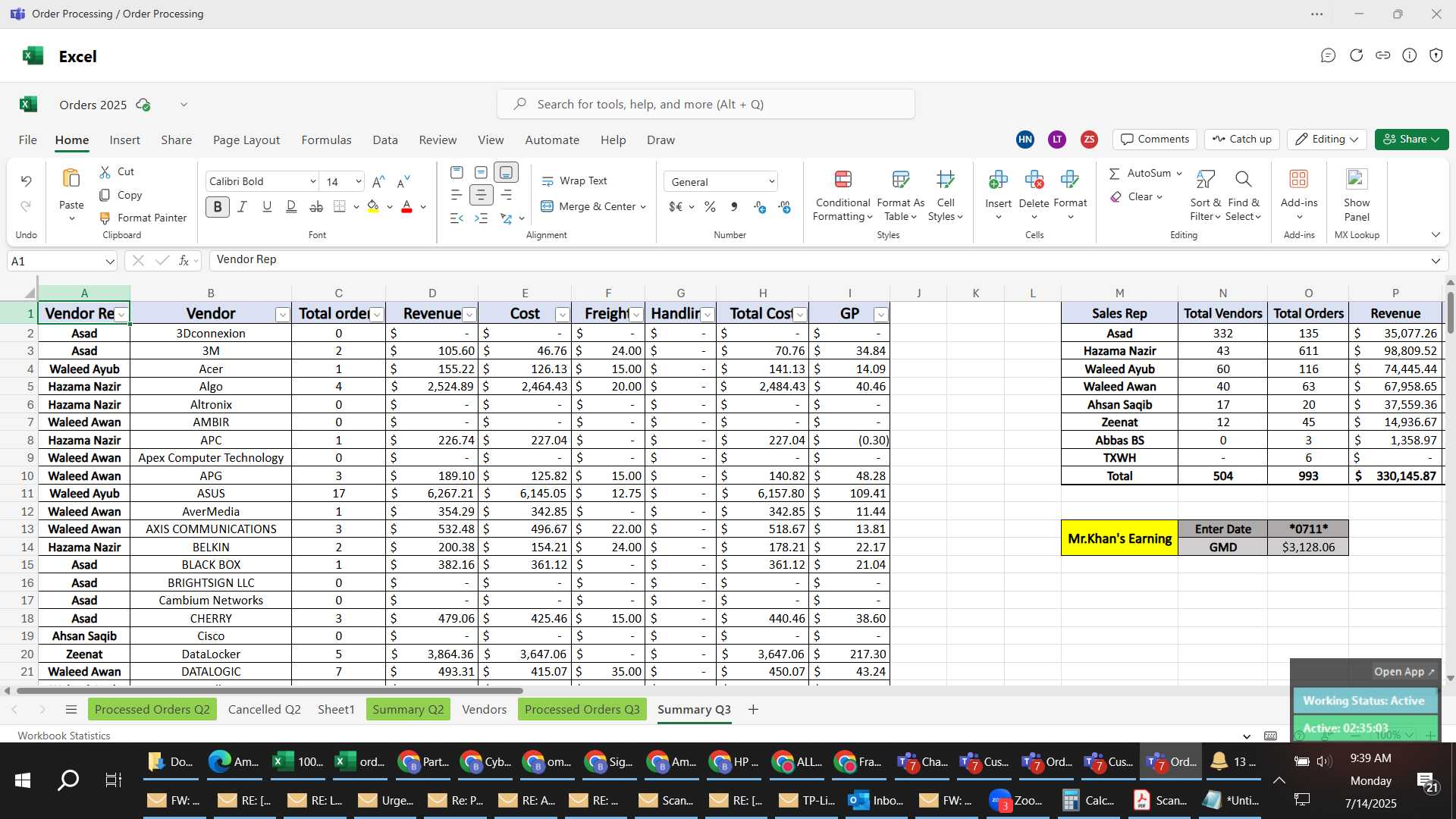Screen dimensions: 1456x819
Task: Apply italic formatting
Action: [243, 206]
